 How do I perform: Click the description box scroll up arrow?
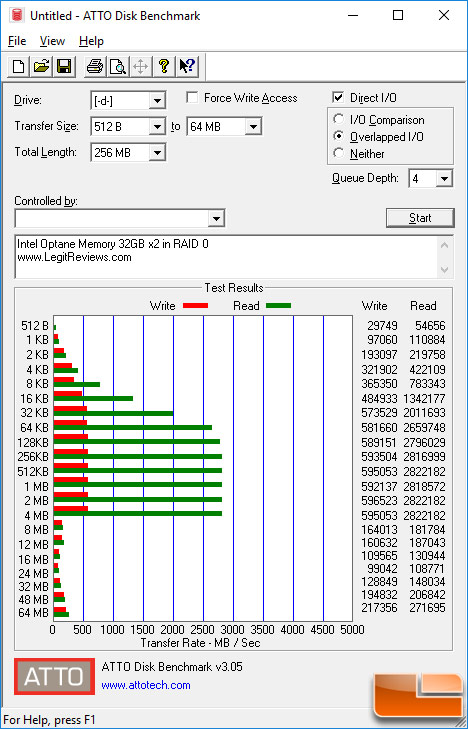coord(444,245)
